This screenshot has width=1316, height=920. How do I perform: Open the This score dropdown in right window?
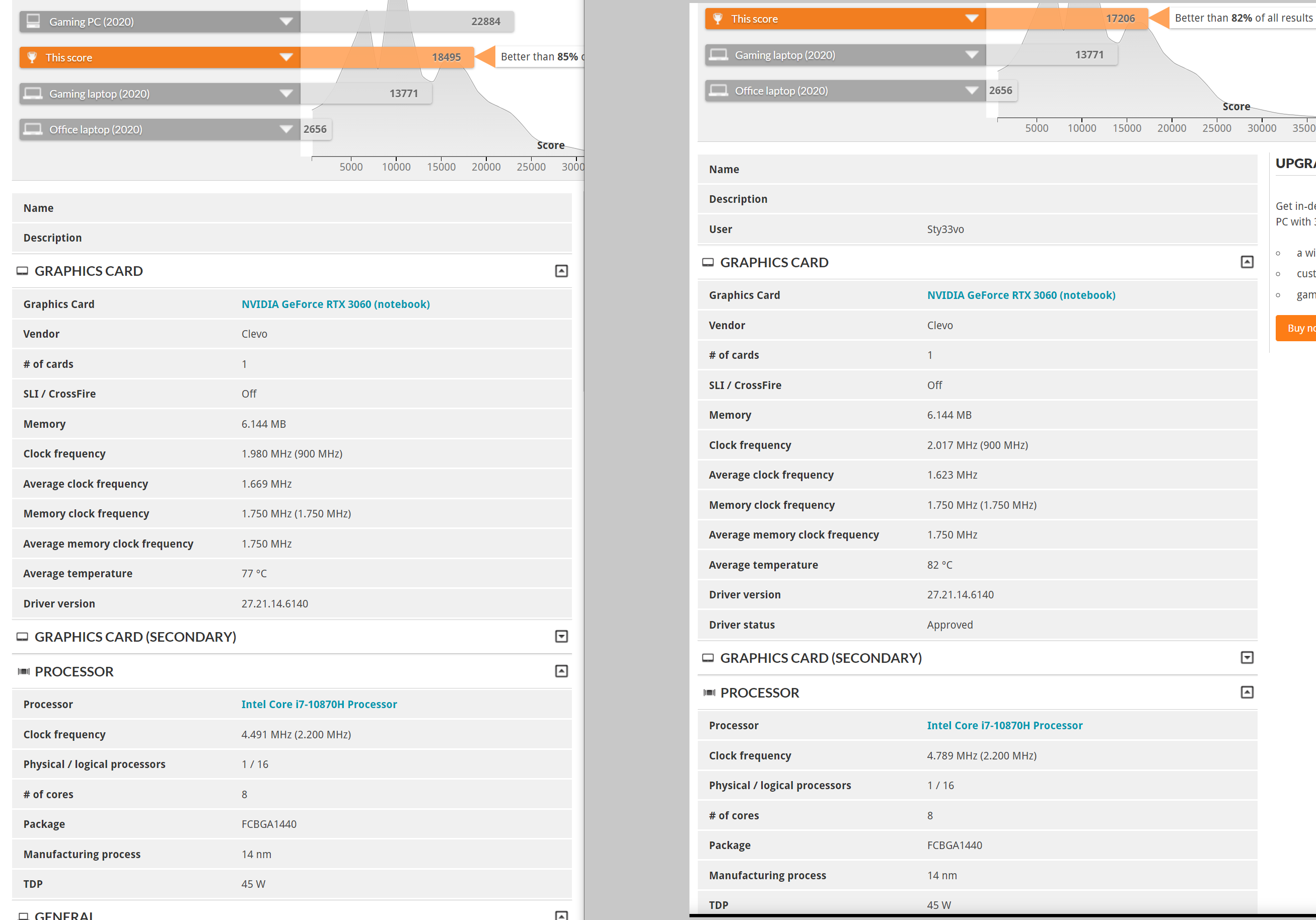click(972, 19)
